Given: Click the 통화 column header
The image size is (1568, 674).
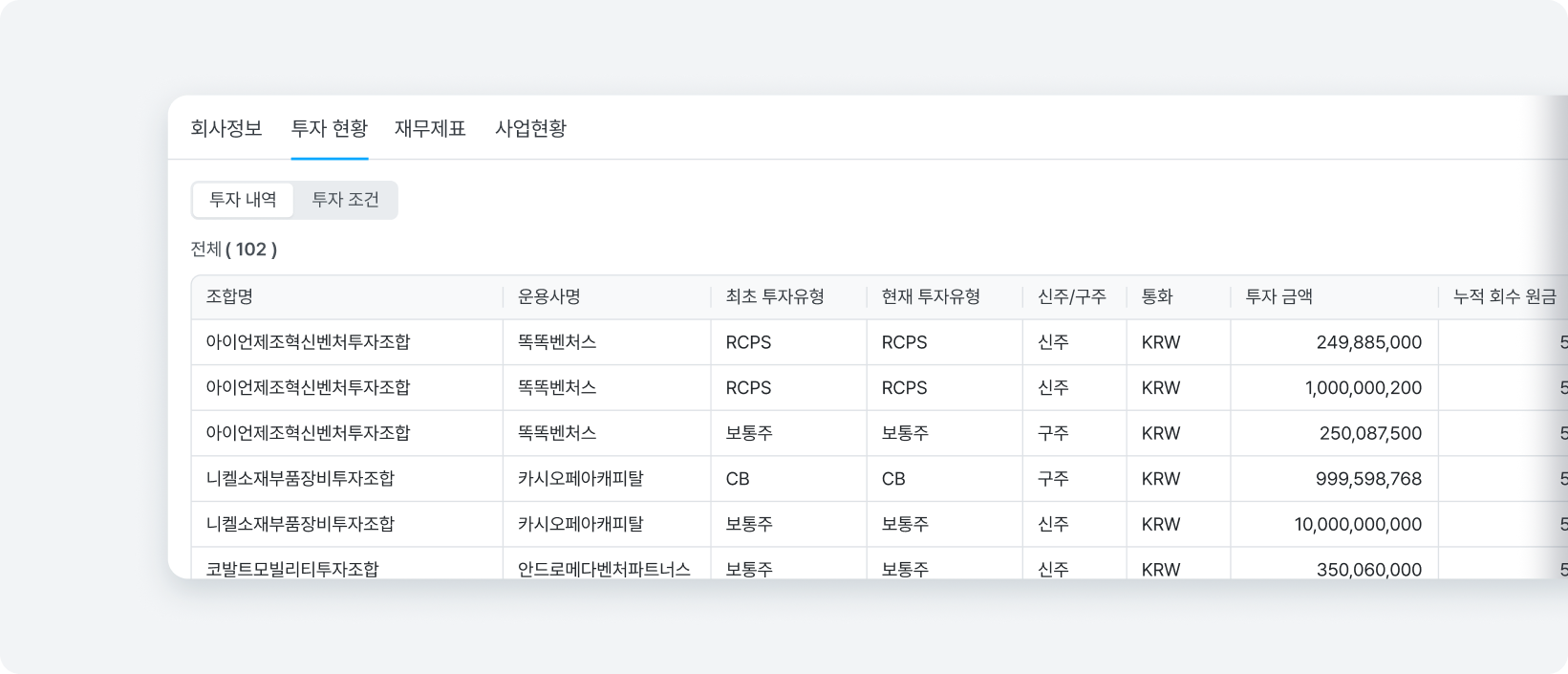Looking at the screenshot, I should click(x=1179, y=297).
